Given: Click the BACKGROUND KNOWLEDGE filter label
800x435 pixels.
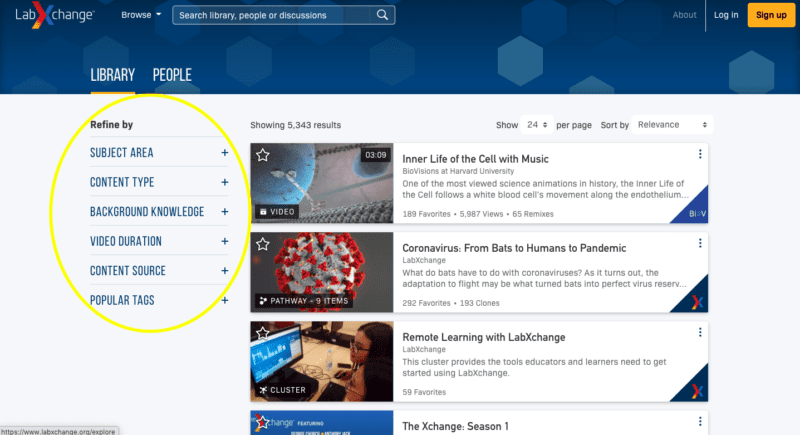Looking at the screenshot, I should coord(147,212).
